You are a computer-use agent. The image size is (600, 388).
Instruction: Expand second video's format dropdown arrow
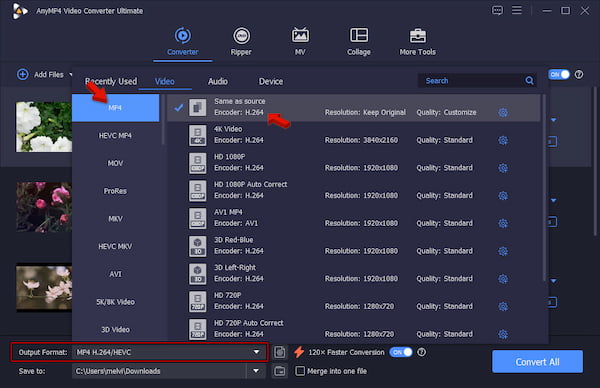point(553,201)
